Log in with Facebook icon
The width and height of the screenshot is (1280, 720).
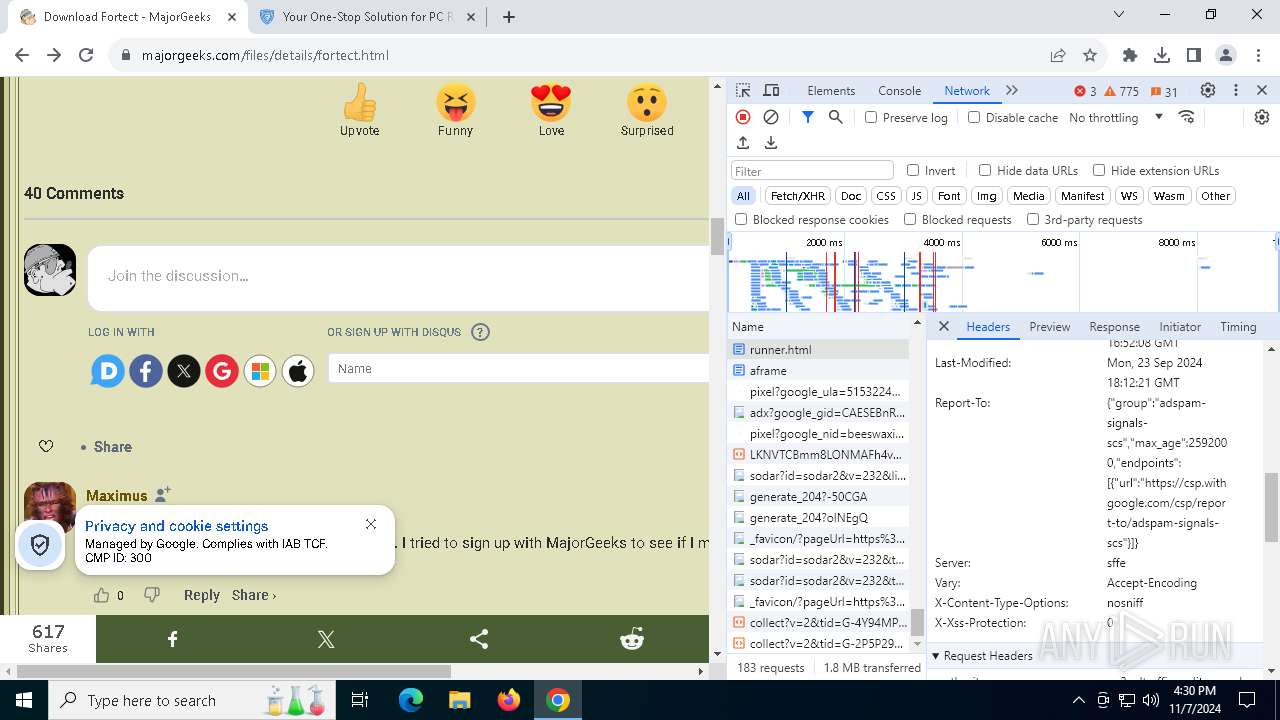146,372
